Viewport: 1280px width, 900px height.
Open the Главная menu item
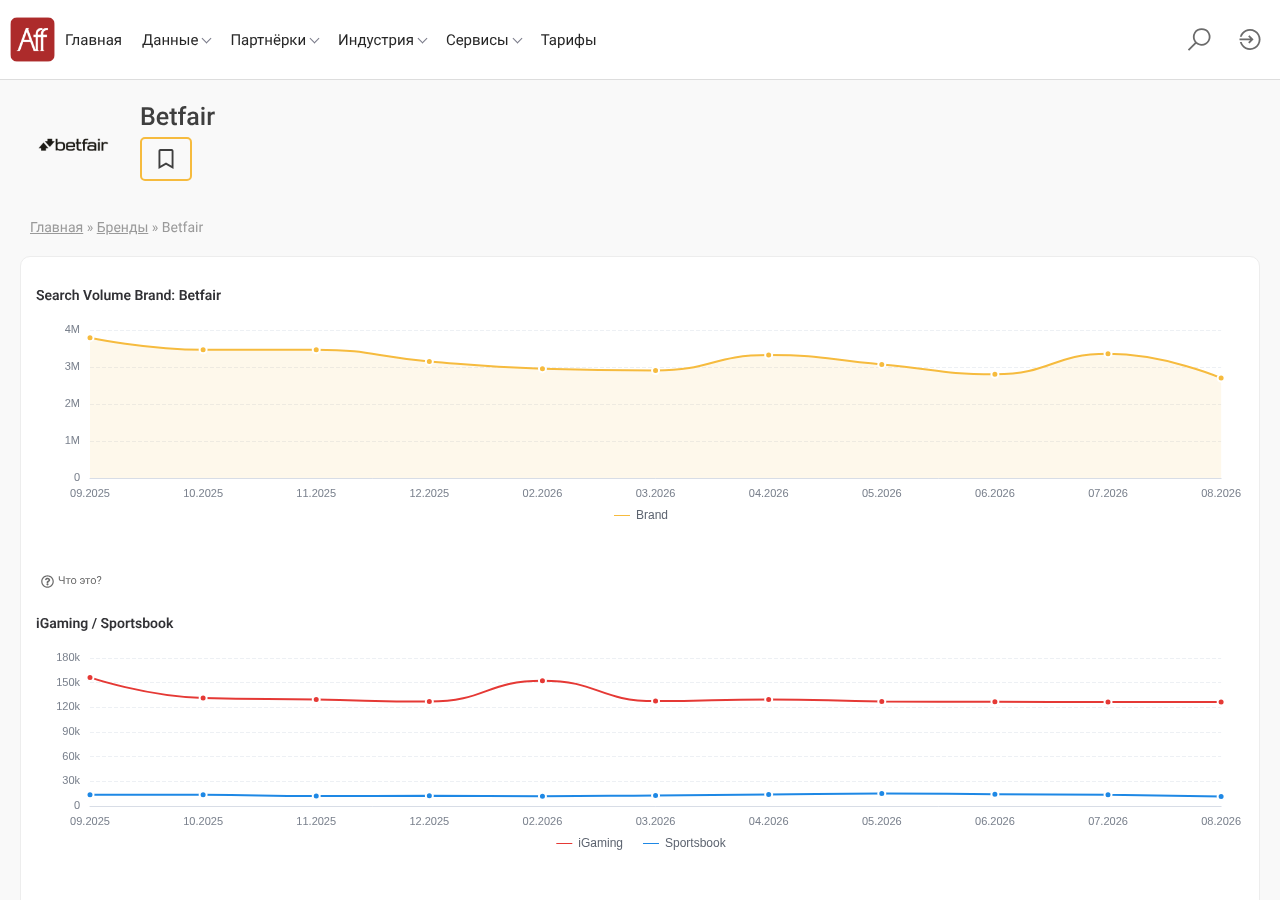click(x=93, y=40)
